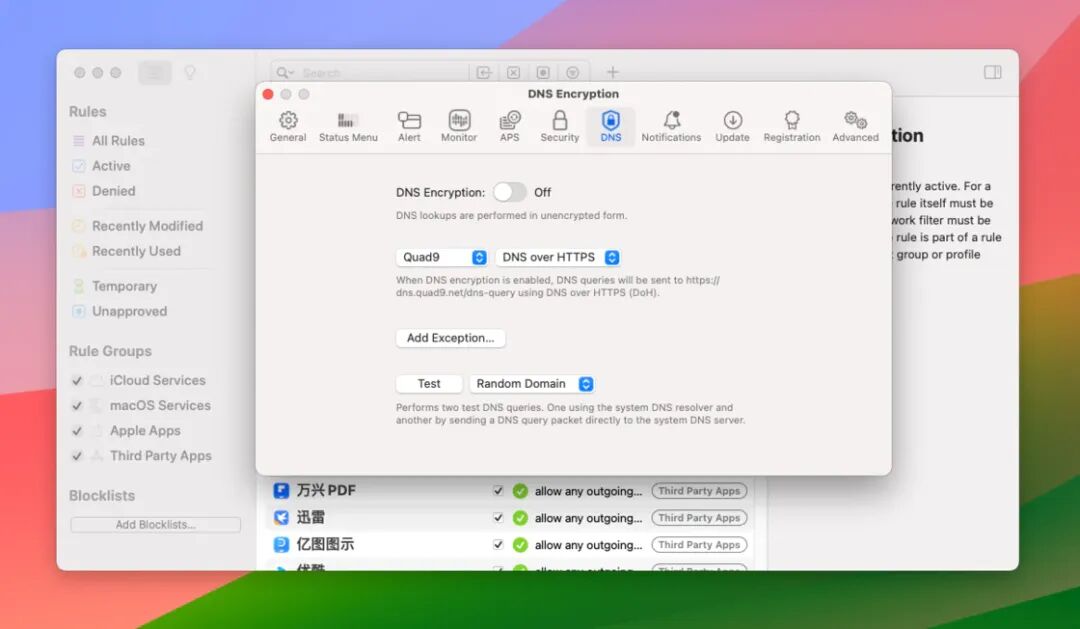The height and width of the screenshot is (629, 1080).
Task: Turn on the DNS Encryption switch
Action: pos(510,192)
